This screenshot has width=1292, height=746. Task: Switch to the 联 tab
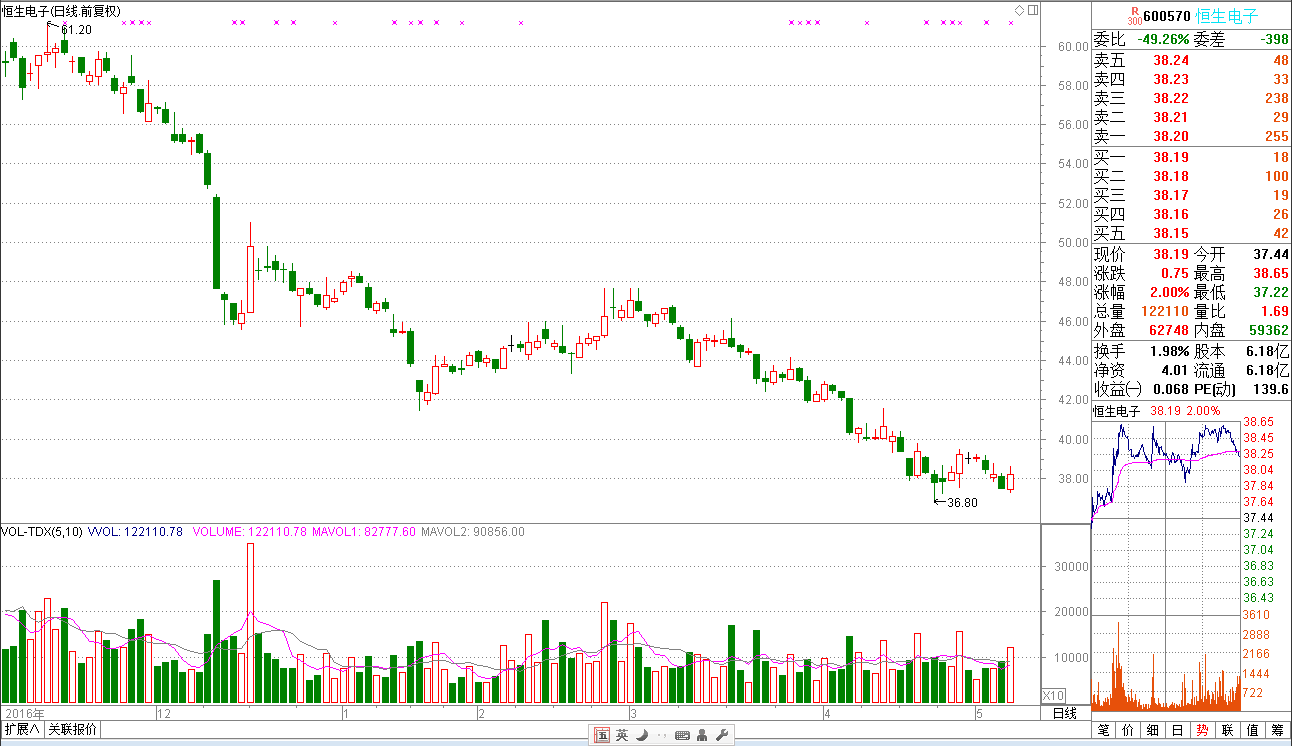pyautogui.click(x=1227, y=730)
